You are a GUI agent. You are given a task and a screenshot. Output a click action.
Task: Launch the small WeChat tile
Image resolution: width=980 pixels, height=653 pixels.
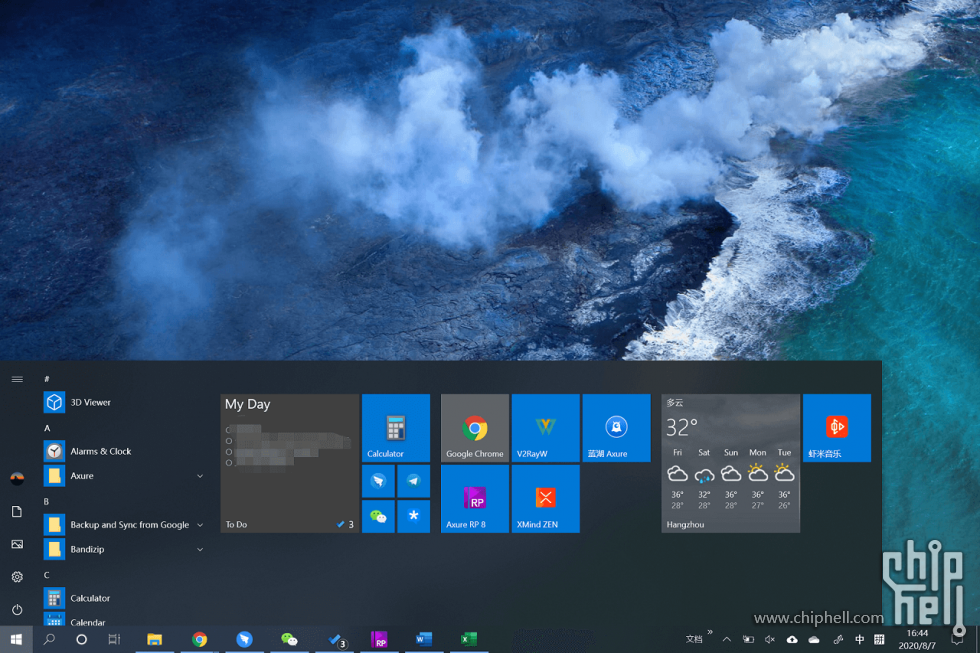click(x=378, y=516)
